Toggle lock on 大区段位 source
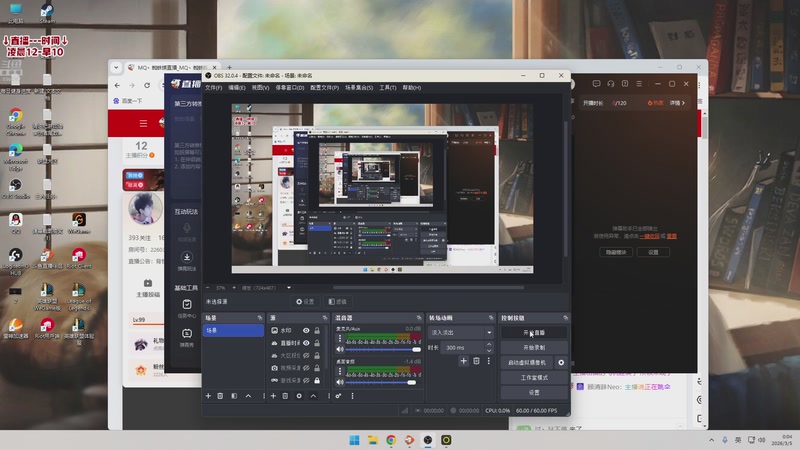800x450 pixels. (317, 356)
